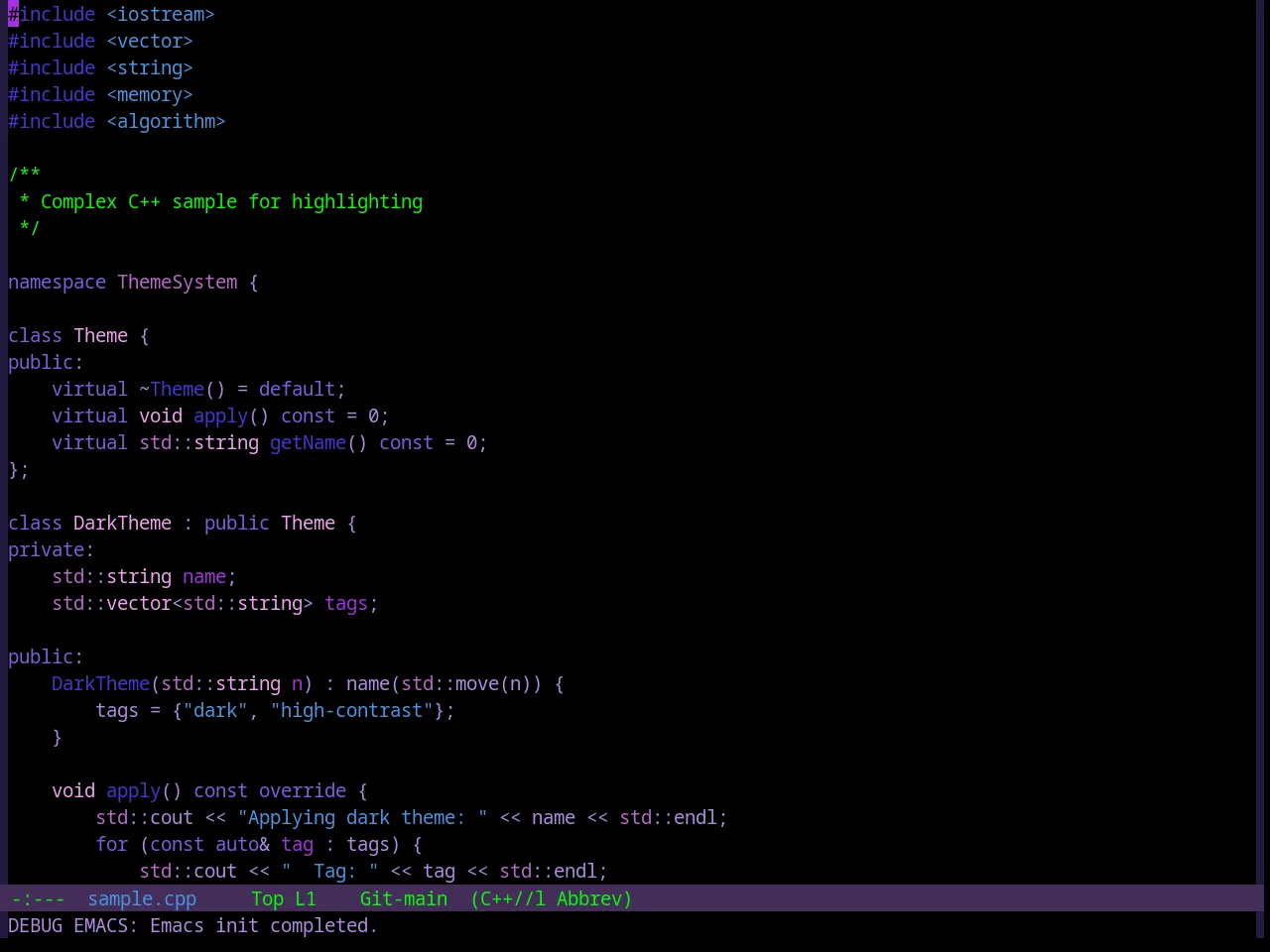Click 'Theme' in 'class Theme {' line
The image size is (1270, 952).
[100, 335]
